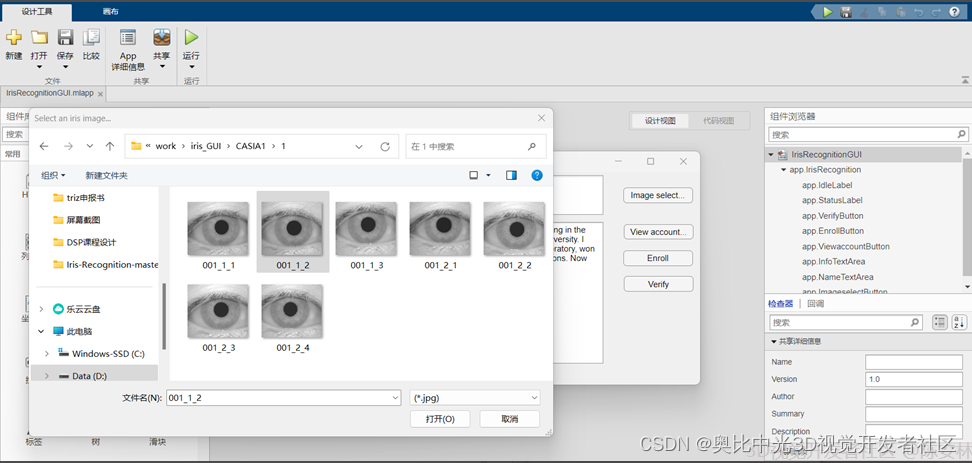Click the 取消 cancel button
The width and height of the screenshot is (972, 463).
[x=510, y=419]
